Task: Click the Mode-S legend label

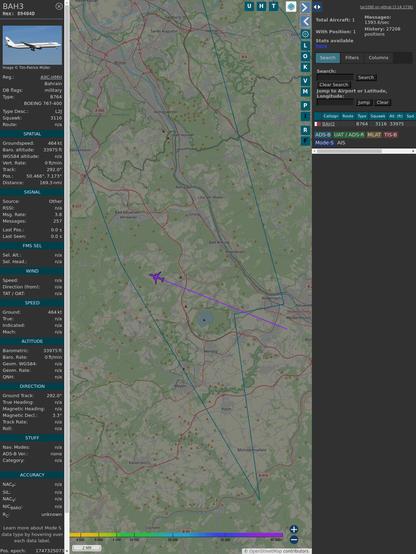Action: coord(324,143)
